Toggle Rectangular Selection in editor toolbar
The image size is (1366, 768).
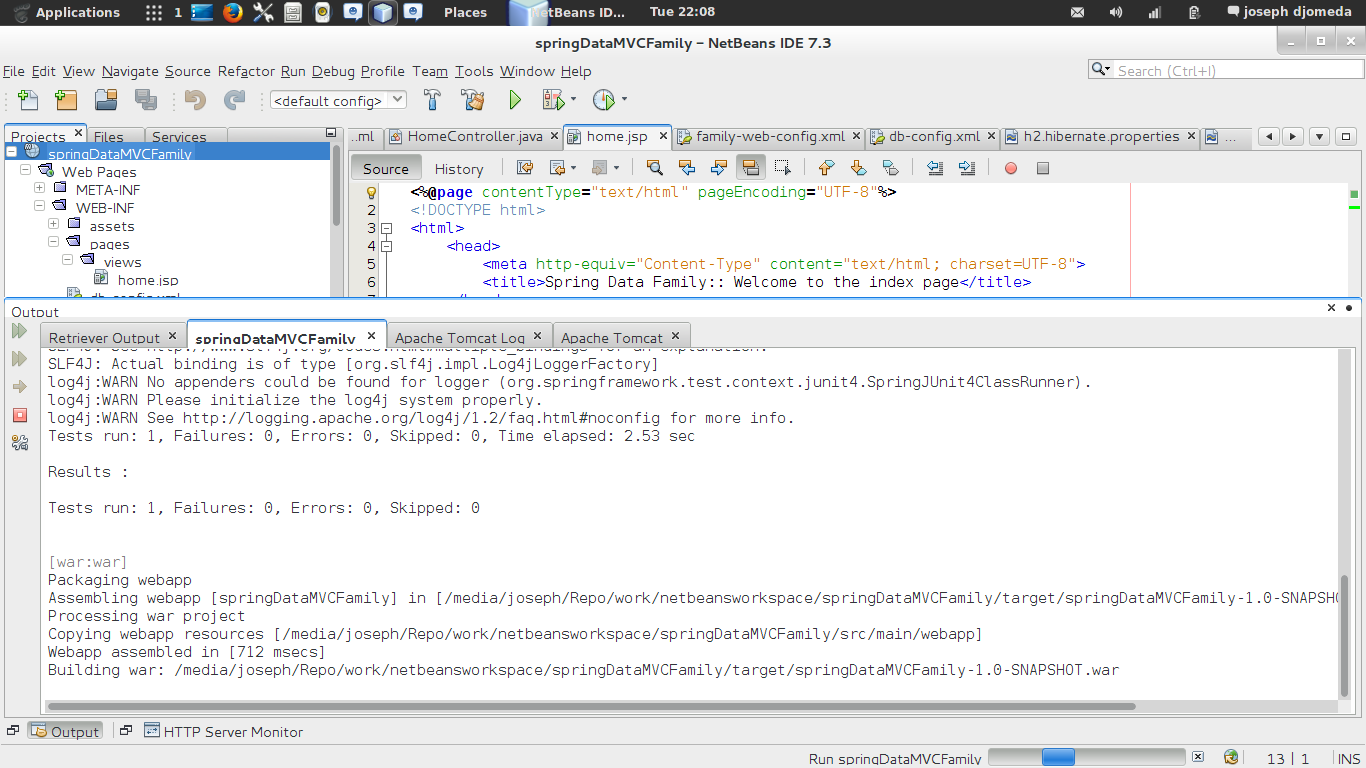(x=782, y=168)
